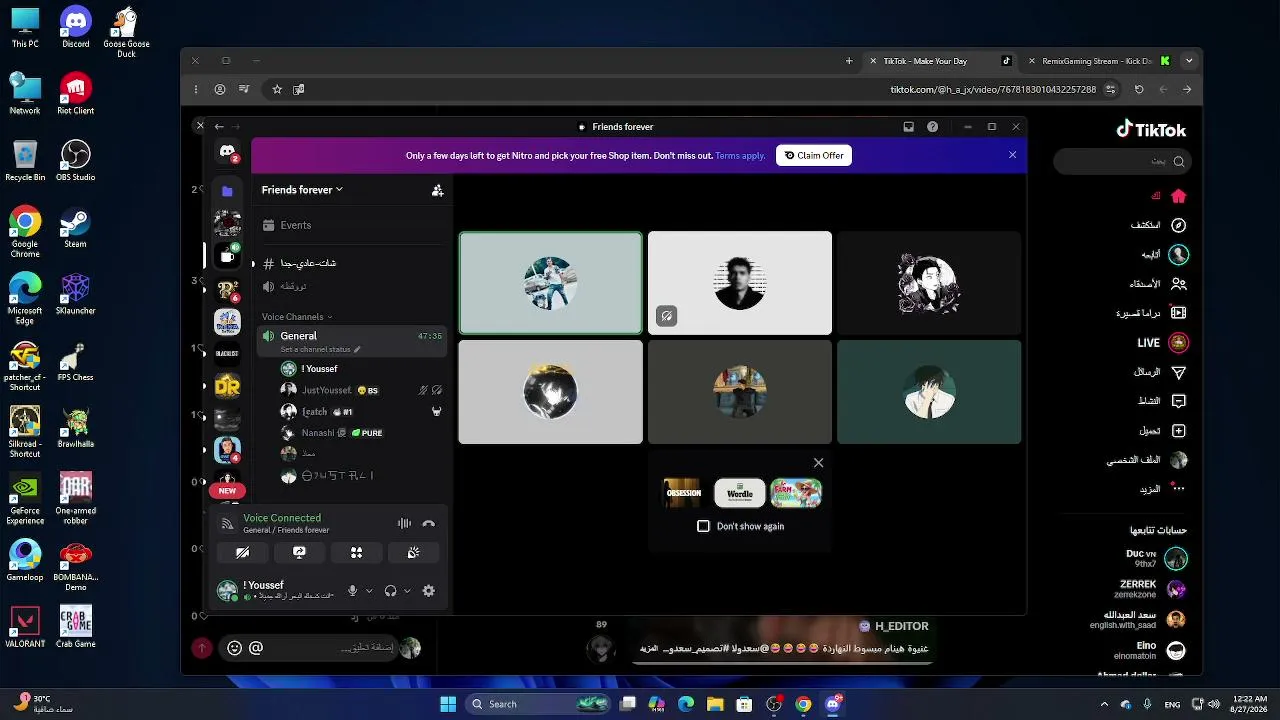Screen dimensions: 1280x720
Task: Dismiss the Nitro promotion banner
Action: point(1012,155)
